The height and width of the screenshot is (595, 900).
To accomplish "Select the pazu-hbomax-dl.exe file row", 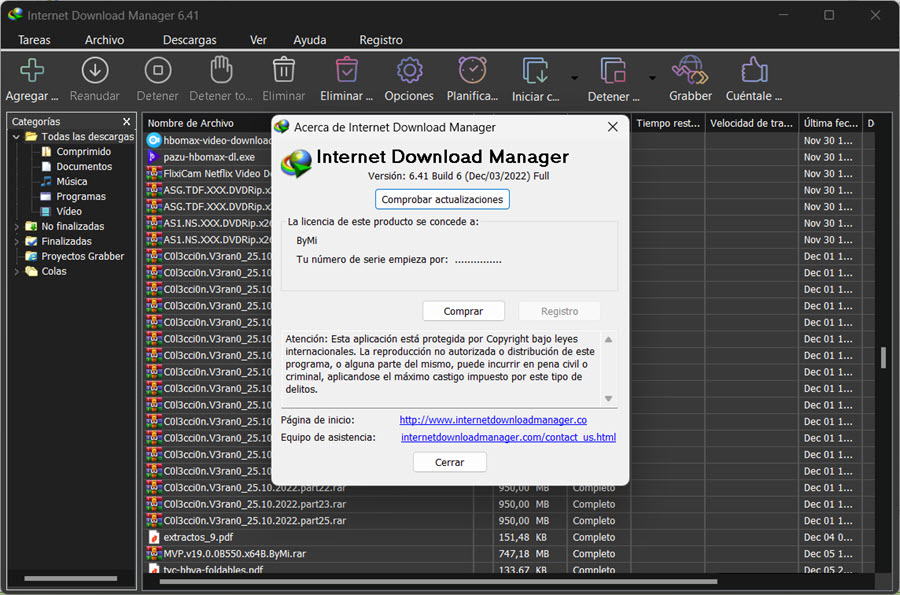I will pos(209,157).
